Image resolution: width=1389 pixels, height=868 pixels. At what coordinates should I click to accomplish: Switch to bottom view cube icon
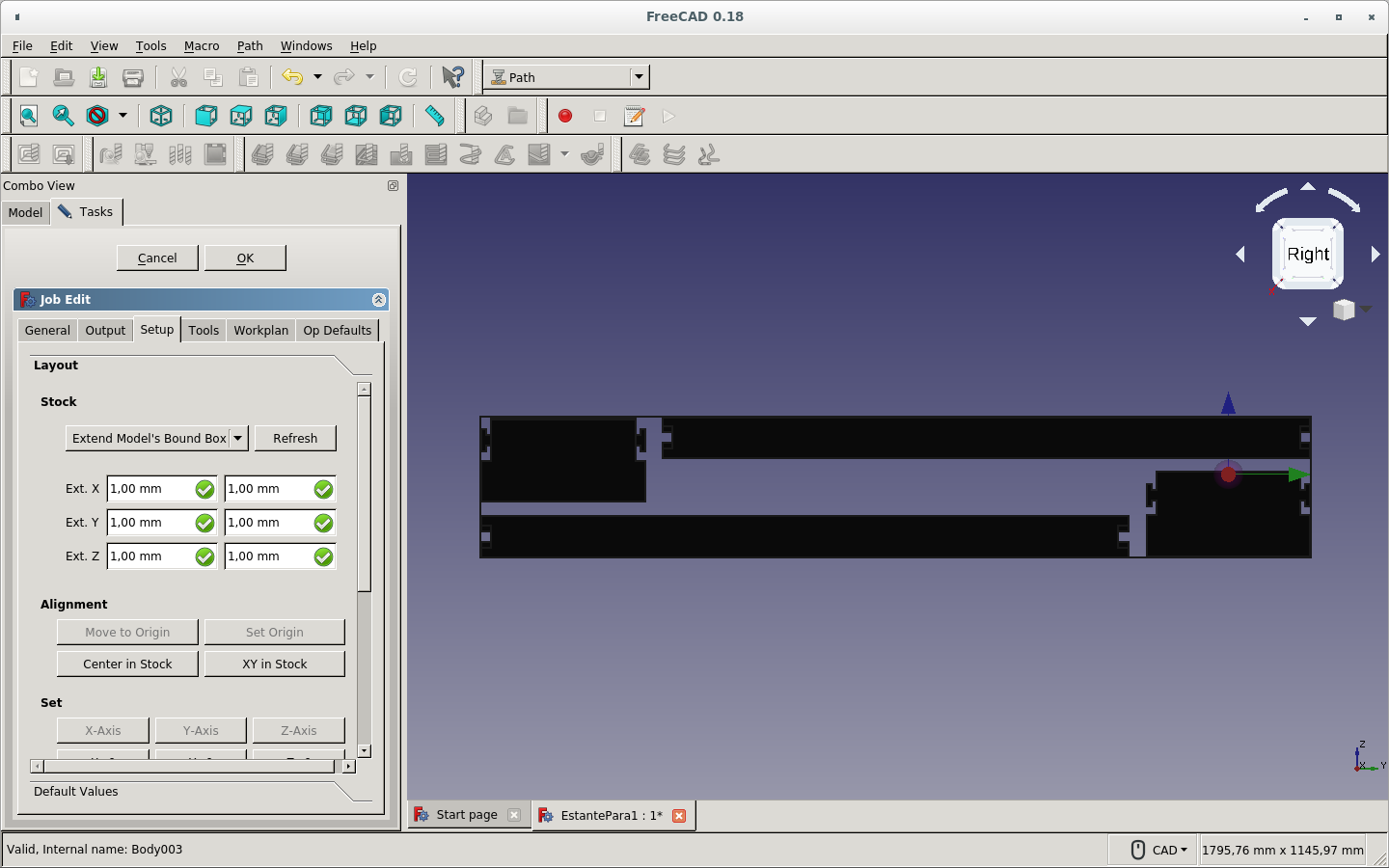(x=355, y=116)
